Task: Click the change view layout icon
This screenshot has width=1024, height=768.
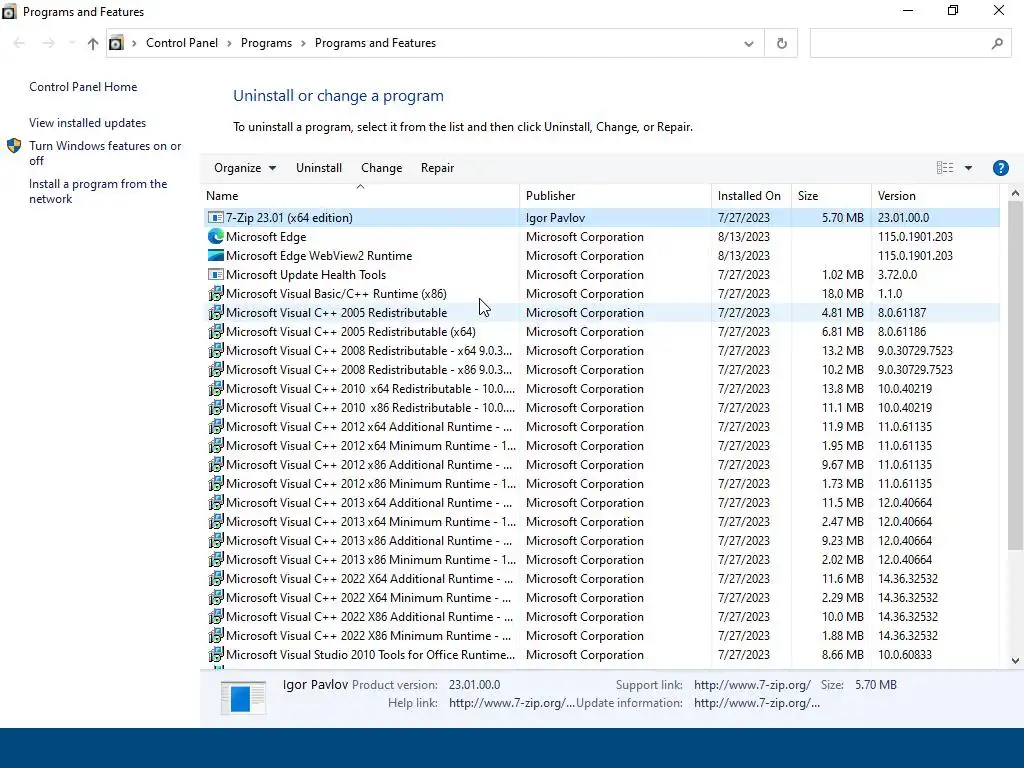Action: tap(944, 168)
